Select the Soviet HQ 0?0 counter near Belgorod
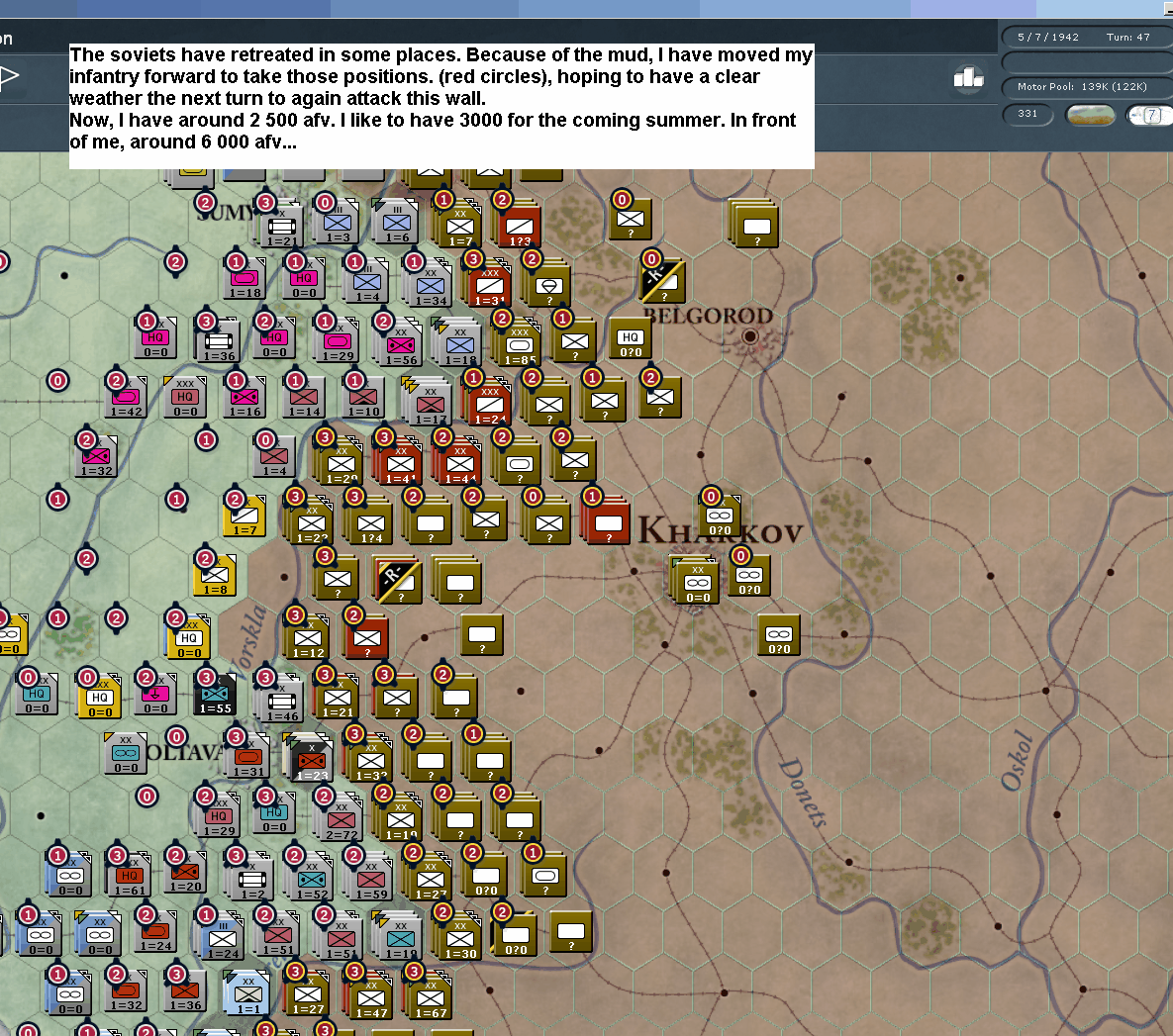The height and width of the screenshot is (1036, 1173). coord(630,338)
